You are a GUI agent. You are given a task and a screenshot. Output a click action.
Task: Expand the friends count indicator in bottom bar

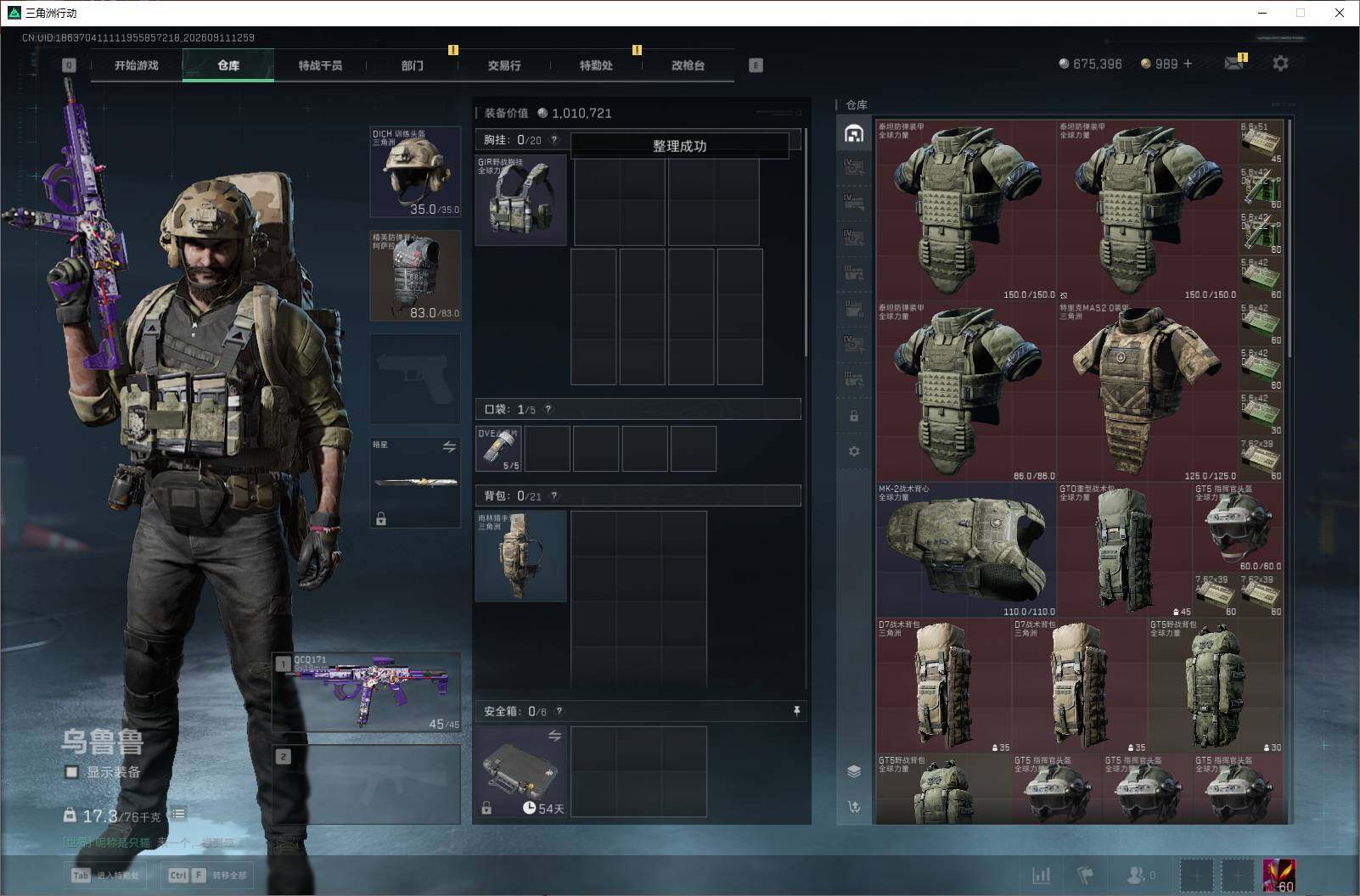click(1141, 875)
